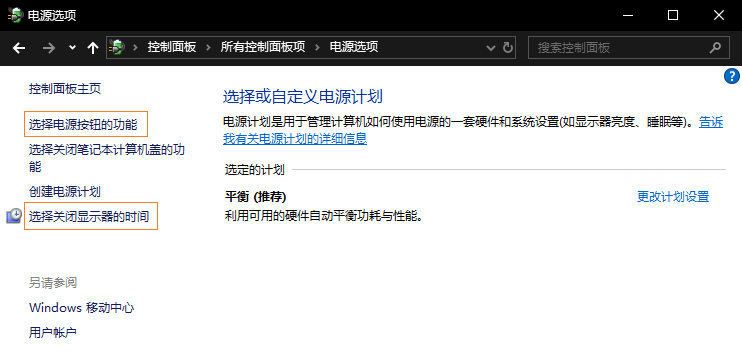Expand chevron after 控制面板 breadcrumb
Image resolution: width=742 pixels, height=361 pixels.
click(x=208, y=47)
